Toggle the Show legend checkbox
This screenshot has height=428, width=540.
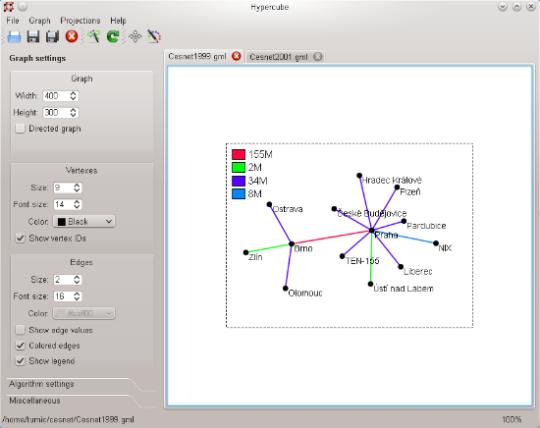coord(20,361)
